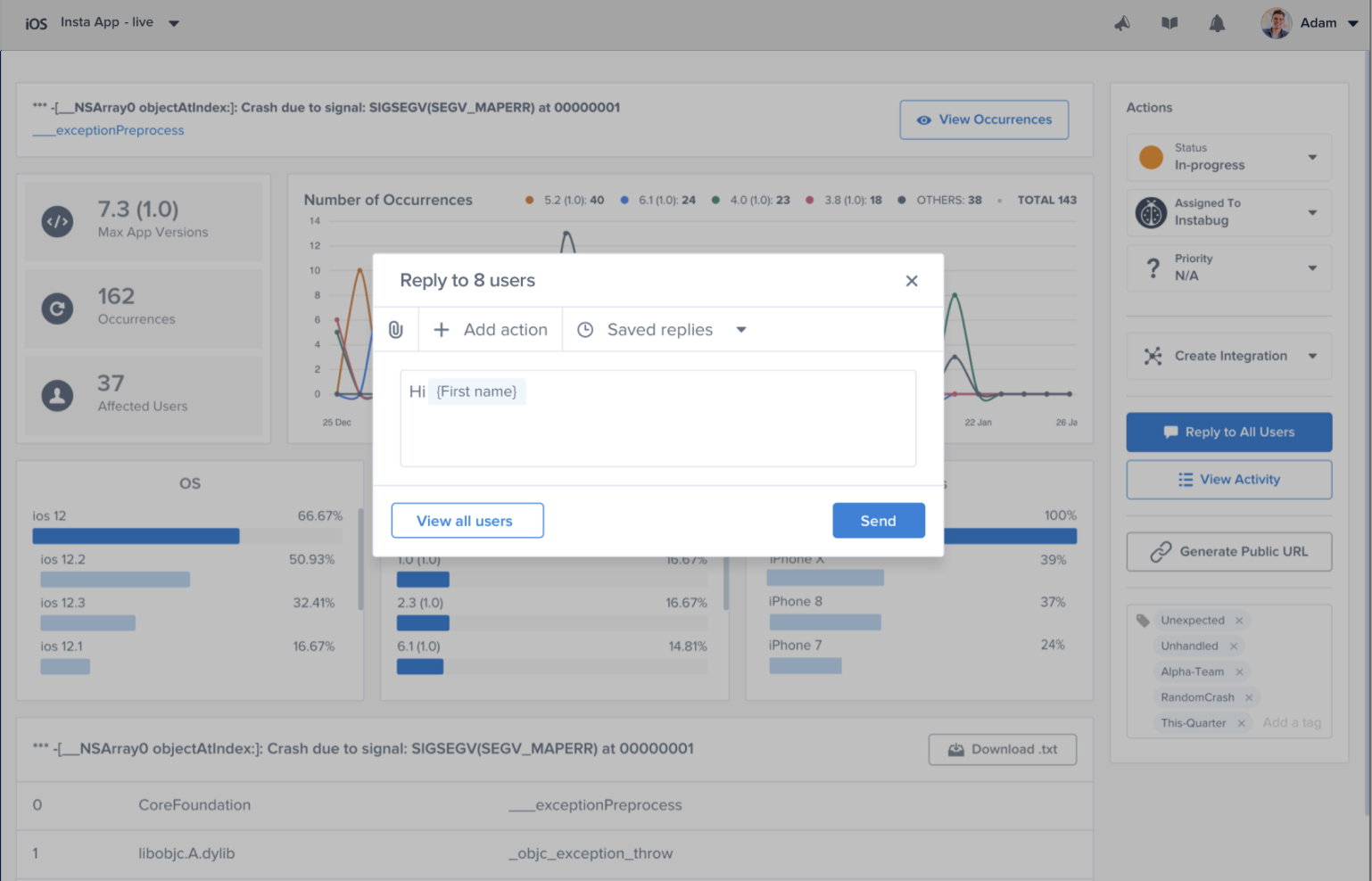Click the _objc_exception_throw text
This screenshot has height=881, width=1372.
(591, 853)
